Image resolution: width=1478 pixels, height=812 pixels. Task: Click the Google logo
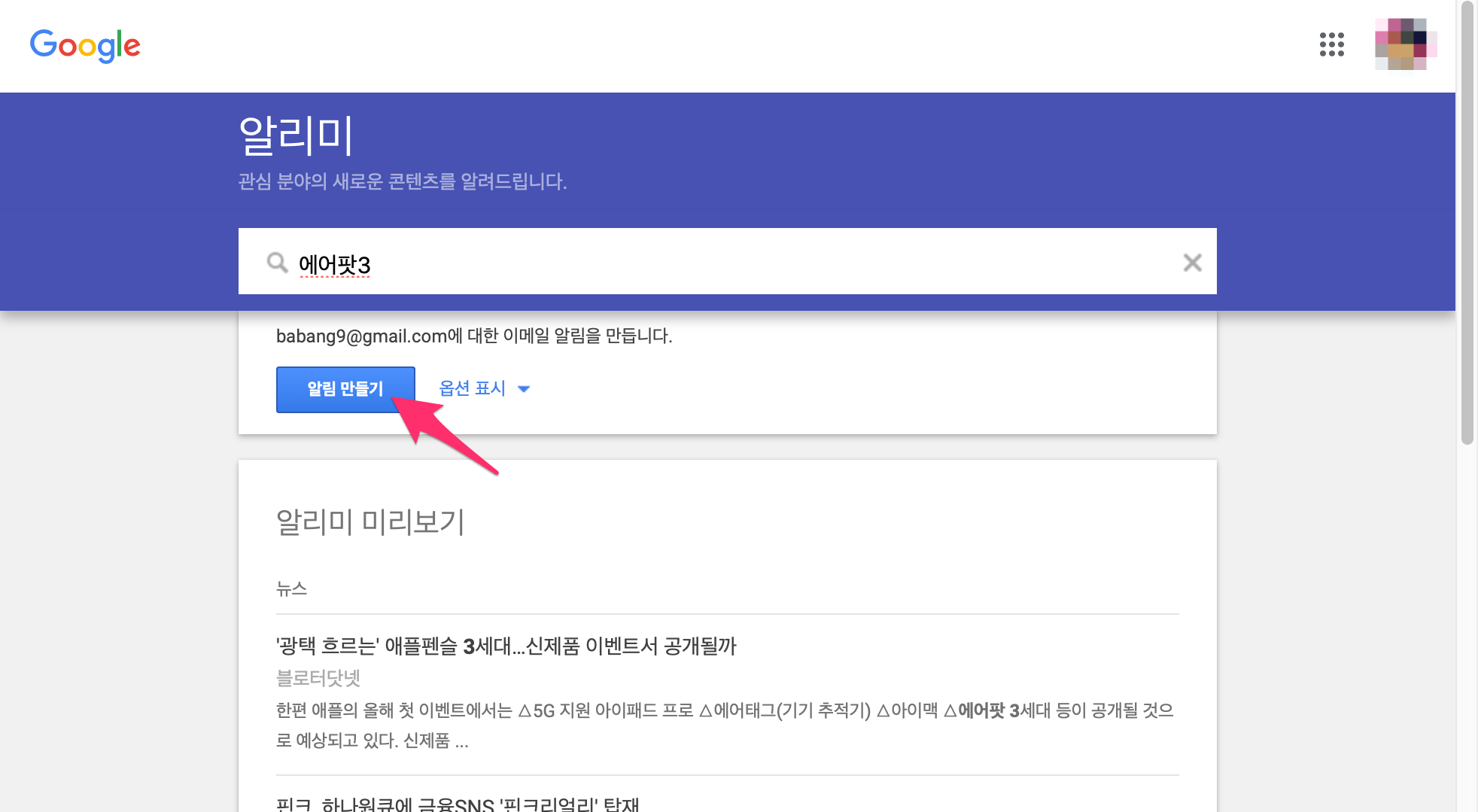tap(85, 45)
